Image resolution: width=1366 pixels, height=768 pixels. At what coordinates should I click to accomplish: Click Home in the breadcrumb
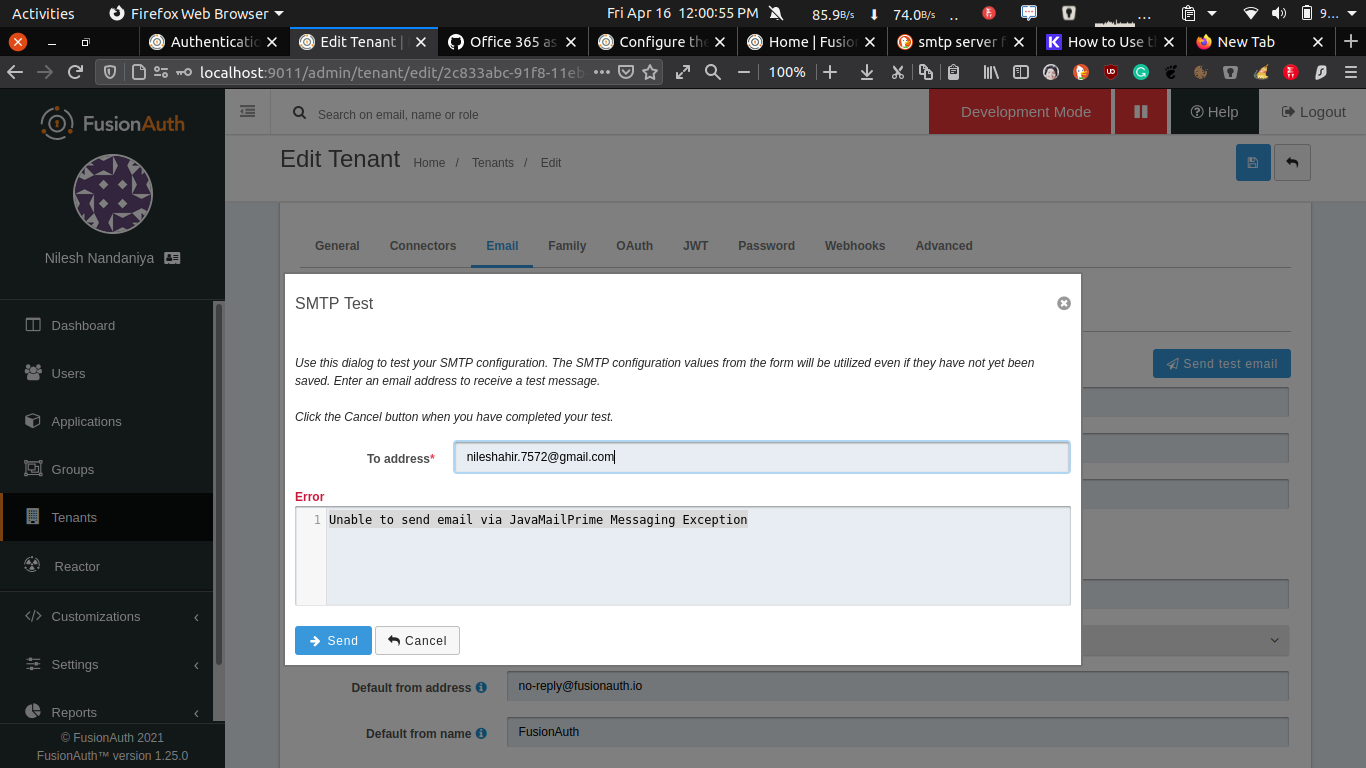(429, 163)
